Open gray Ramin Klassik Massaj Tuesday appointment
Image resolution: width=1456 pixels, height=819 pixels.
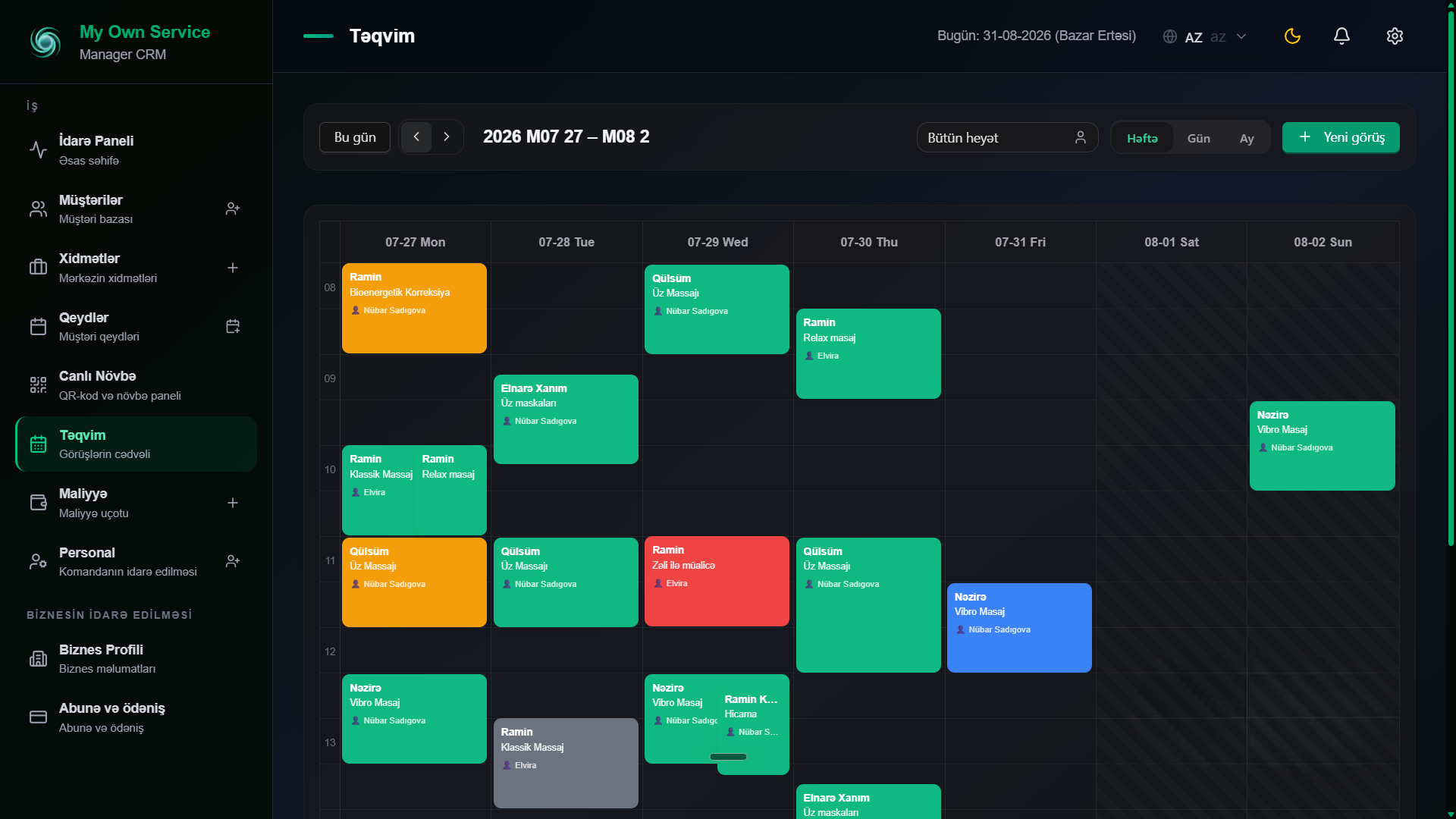pyautogui.click(x=566, y=763)
